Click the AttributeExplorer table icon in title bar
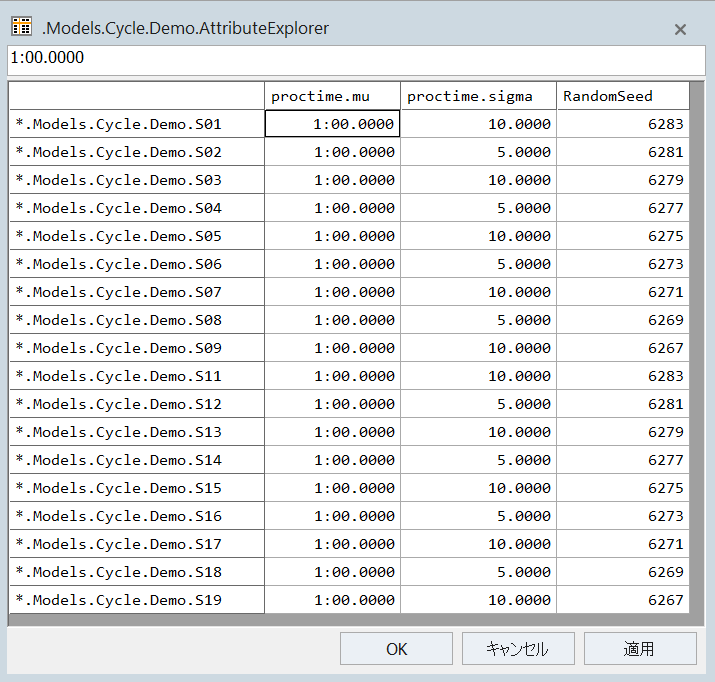The image size is (715, 682). [21, 26]
